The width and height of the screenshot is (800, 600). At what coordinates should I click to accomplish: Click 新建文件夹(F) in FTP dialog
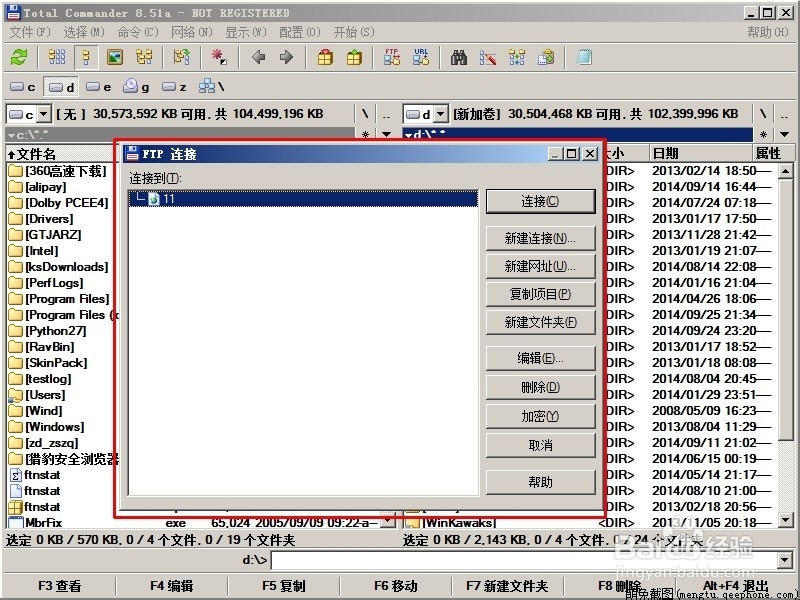pos(540,322)
